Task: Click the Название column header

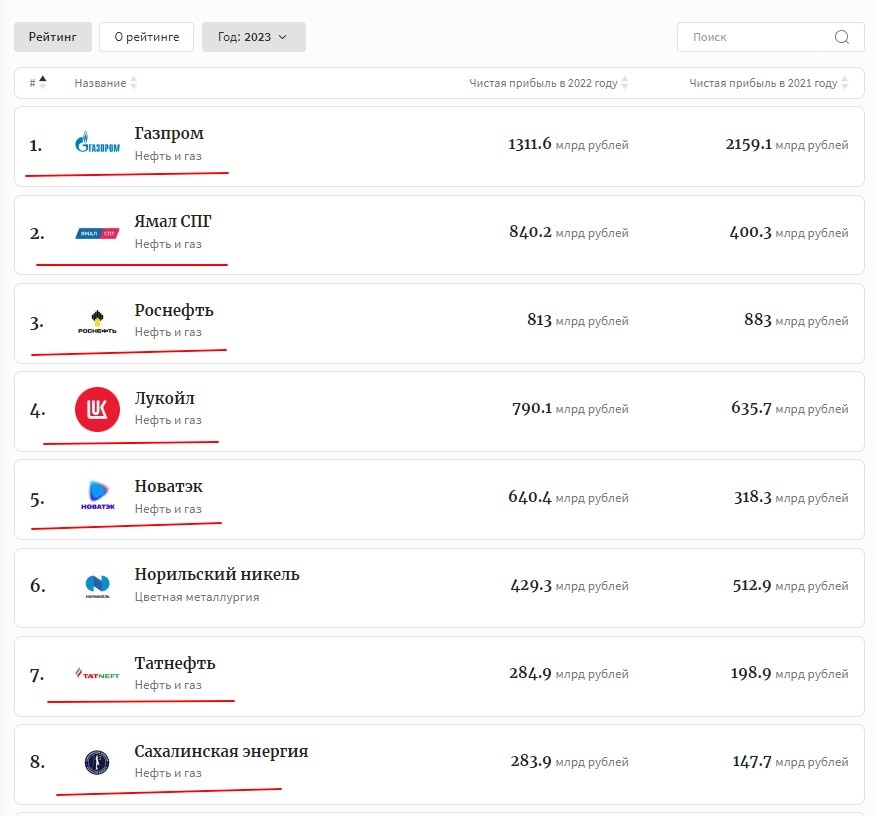Action: (x=100, y=83)
